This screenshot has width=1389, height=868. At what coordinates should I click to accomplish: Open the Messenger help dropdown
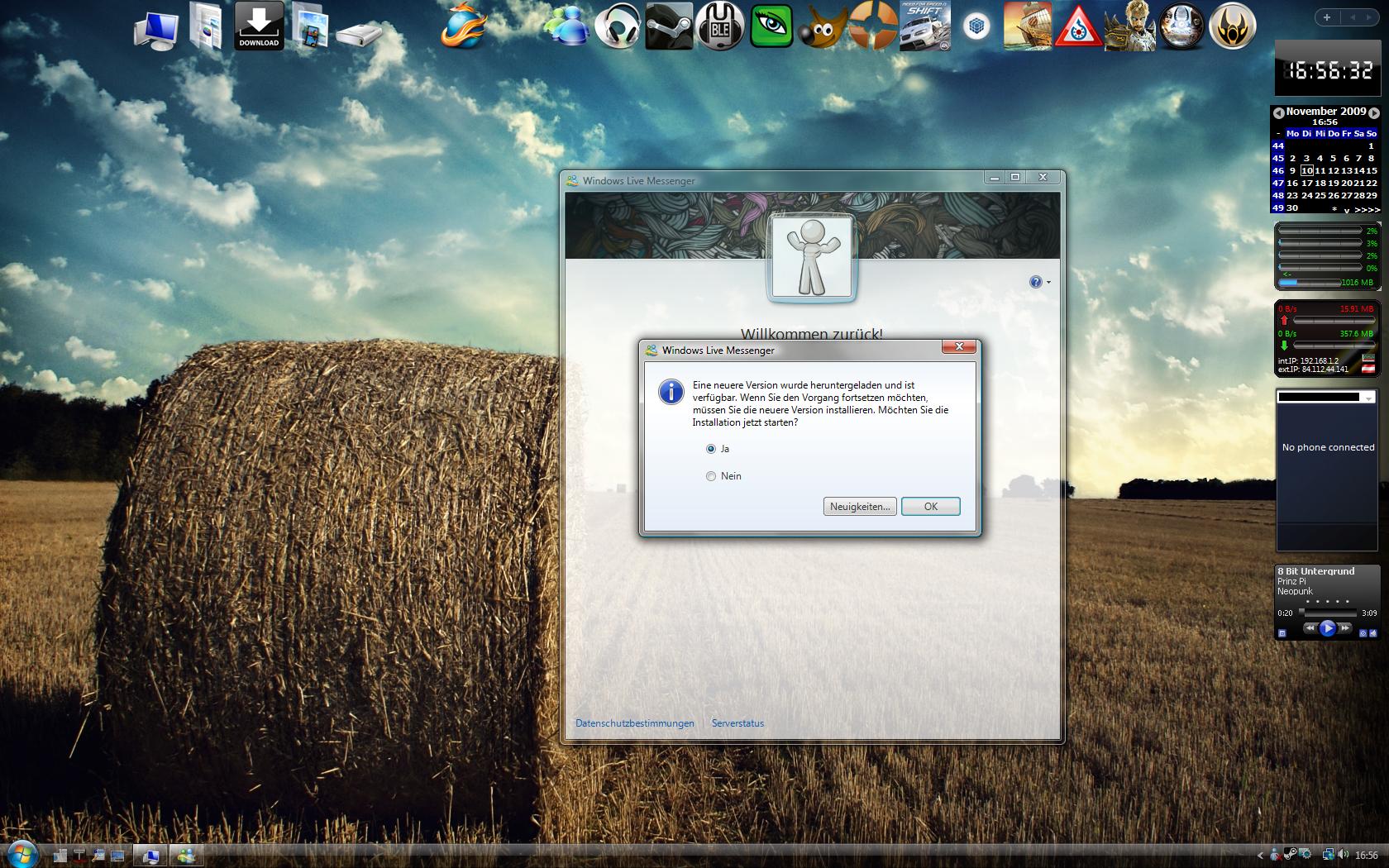(x=1040, y=282)
